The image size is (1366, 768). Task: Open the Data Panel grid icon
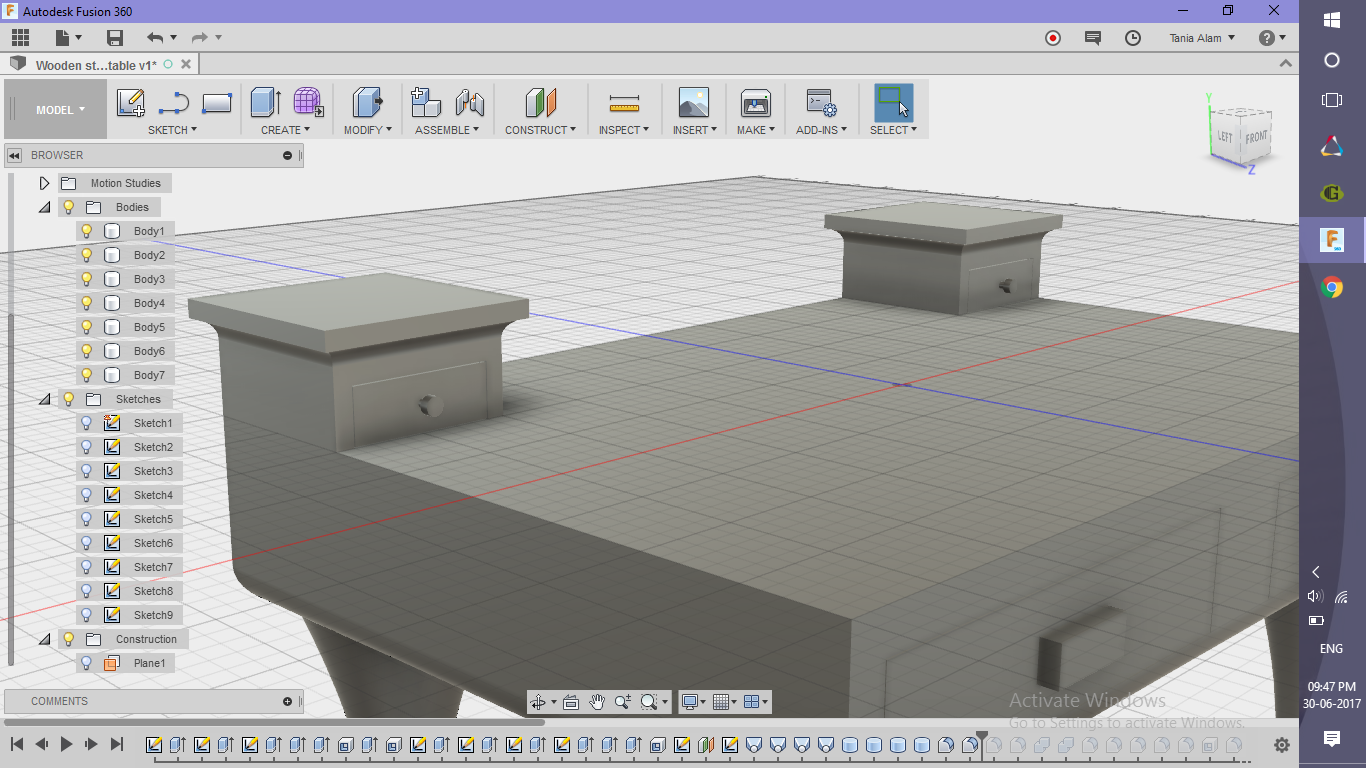click(20, 38)
